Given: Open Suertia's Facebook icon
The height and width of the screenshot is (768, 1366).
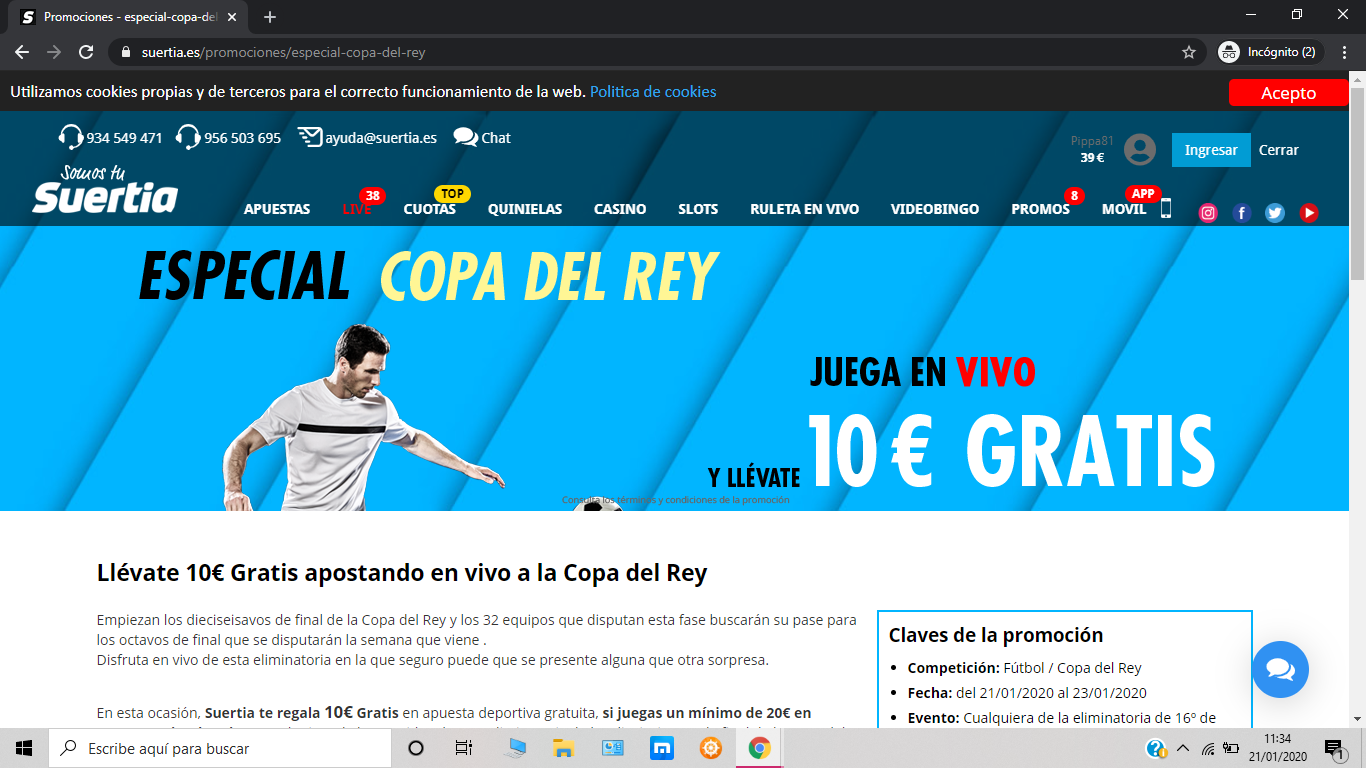Looking at the screenshot, I should point(1242,212).
